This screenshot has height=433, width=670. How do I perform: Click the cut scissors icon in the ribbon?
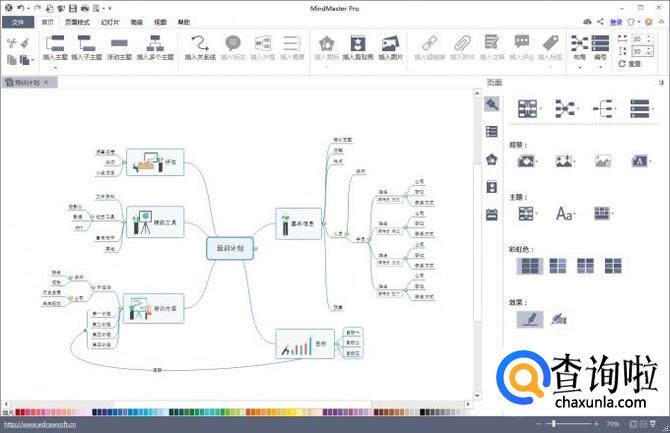[12, 43]
